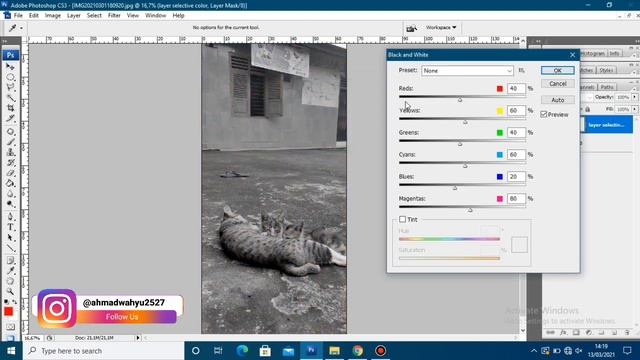The height and width of the screenshot is (360, 640).
Task: Switch to the Paths tab
Action: 607,87
